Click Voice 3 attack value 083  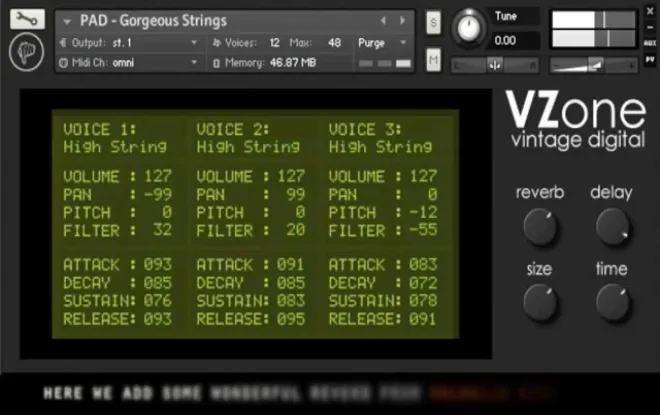423,265
